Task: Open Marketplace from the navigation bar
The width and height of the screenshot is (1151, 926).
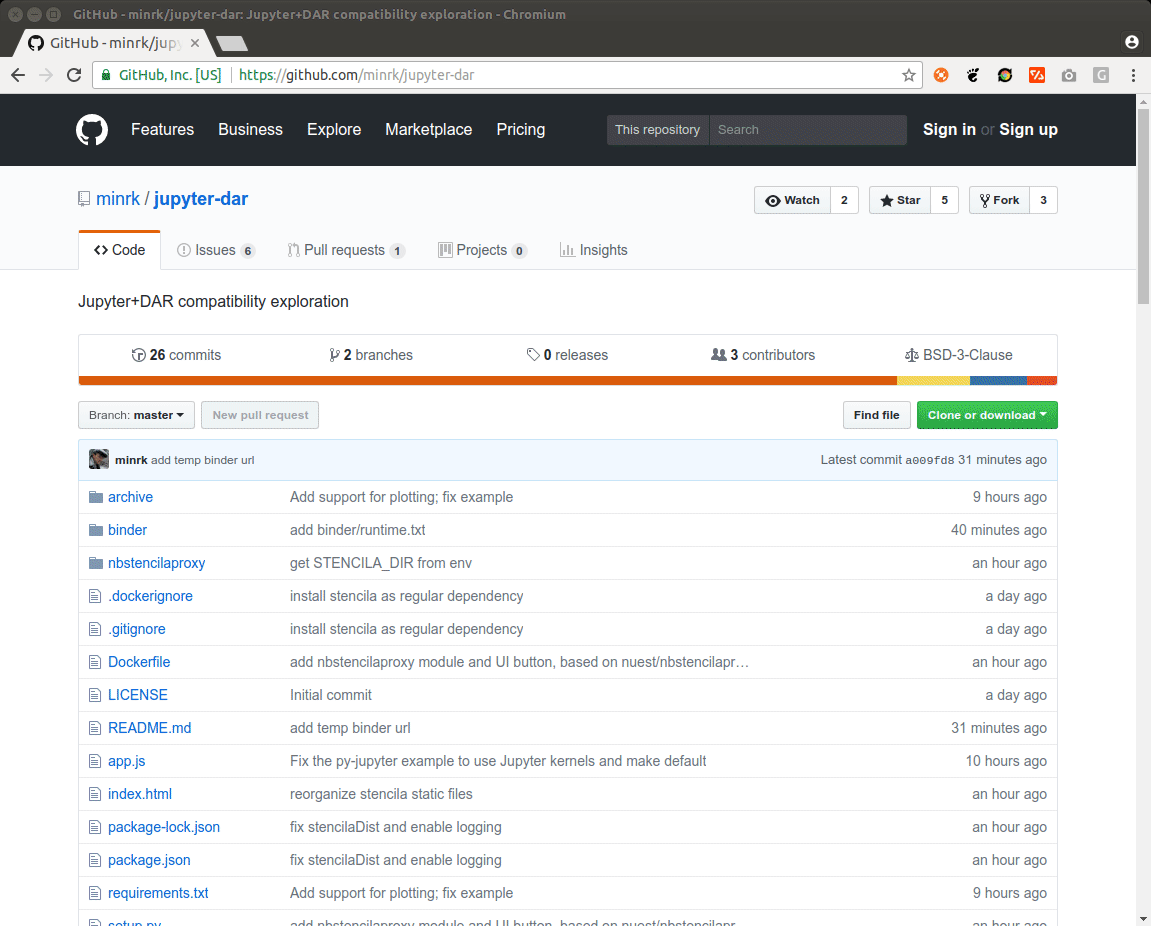Action: pos(429,130)
